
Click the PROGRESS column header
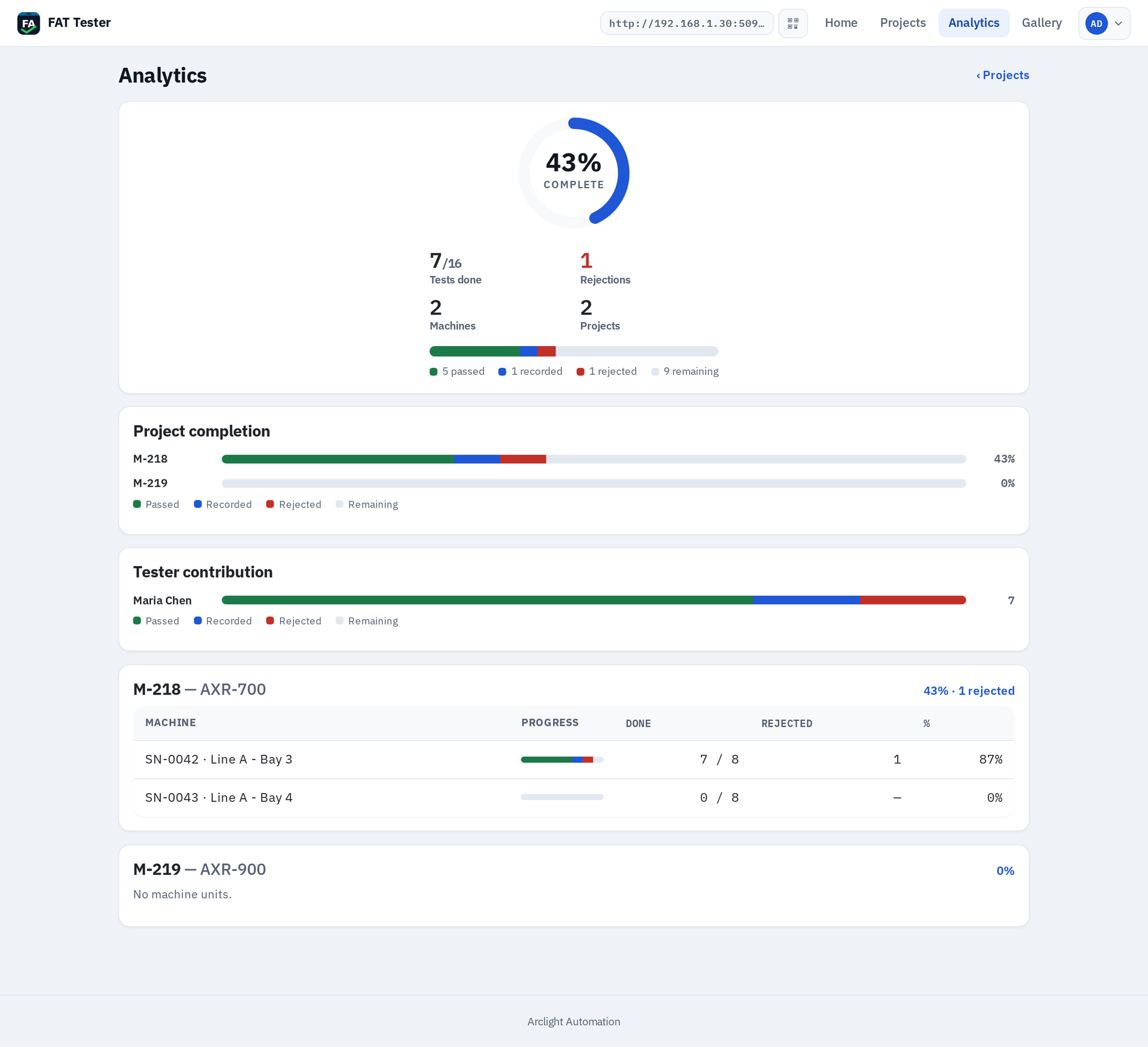click(x=550, y=723)
